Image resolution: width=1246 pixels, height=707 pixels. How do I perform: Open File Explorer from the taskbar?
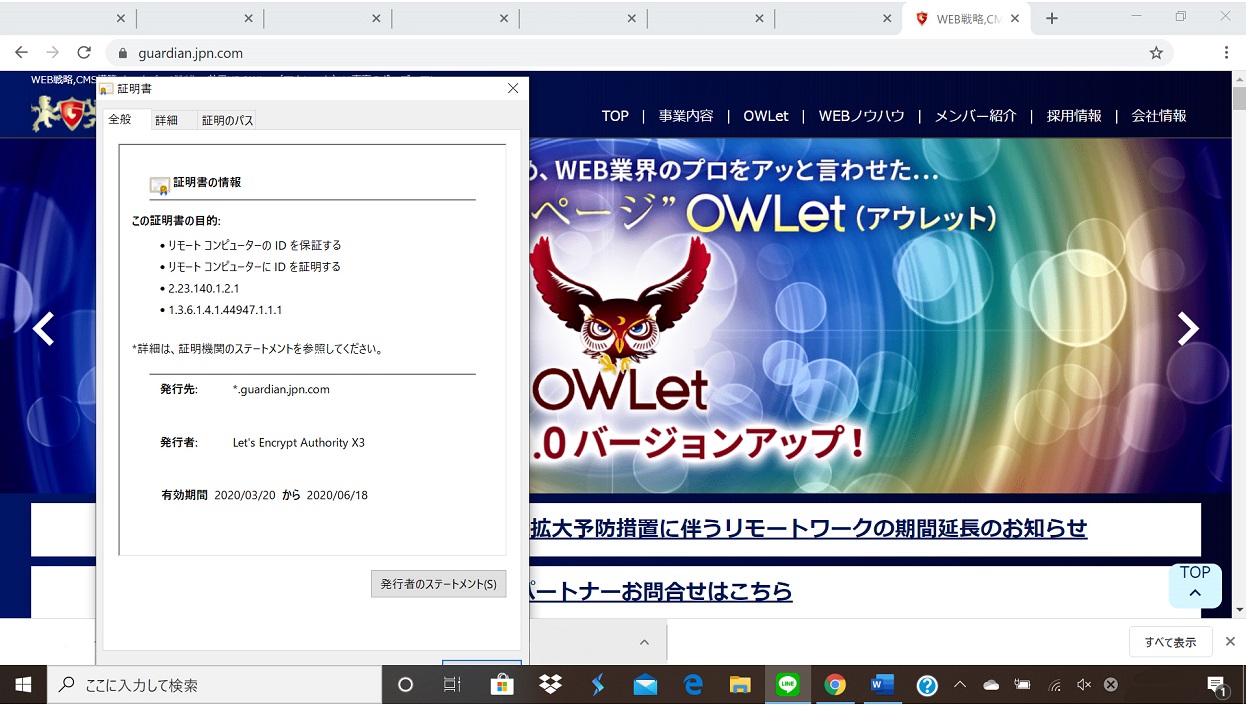[x=740, y=685]
